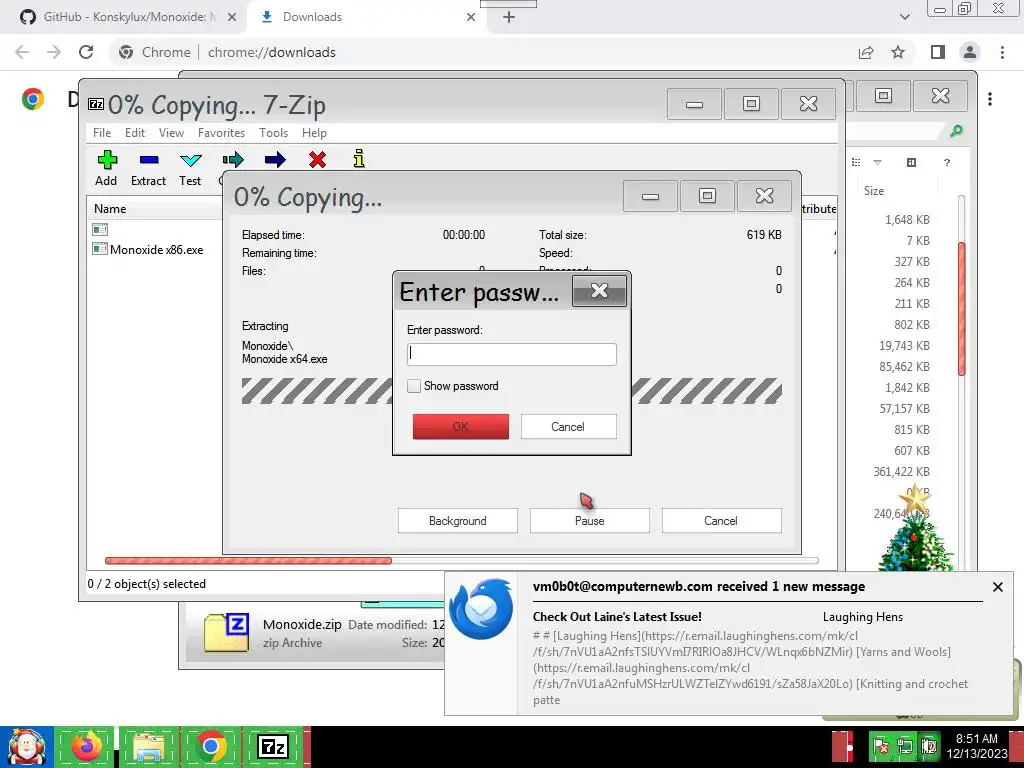Open the downloads page three-dot menu
The width and height of the screenshot is (1024, 768).
[x=990, y=99]
